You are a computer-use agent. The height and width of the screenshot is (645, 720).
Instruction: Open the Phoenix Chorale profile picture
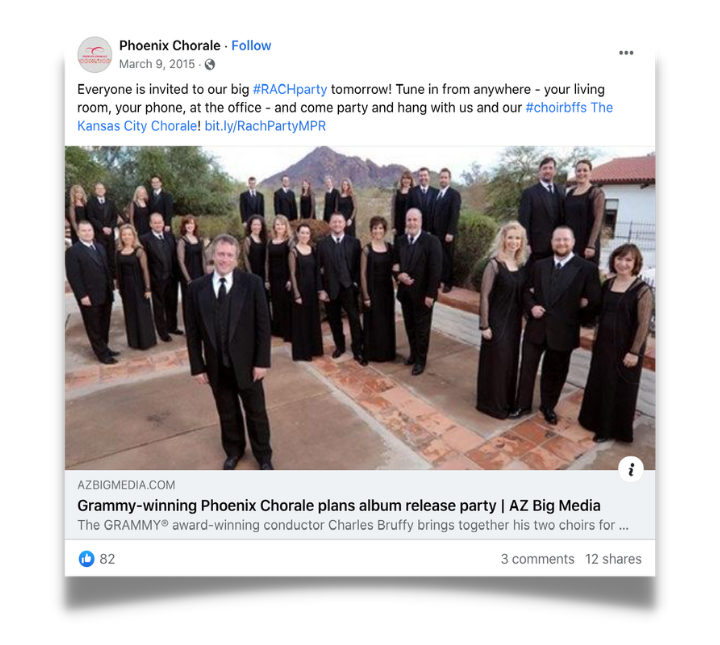[x=95, y=55]
